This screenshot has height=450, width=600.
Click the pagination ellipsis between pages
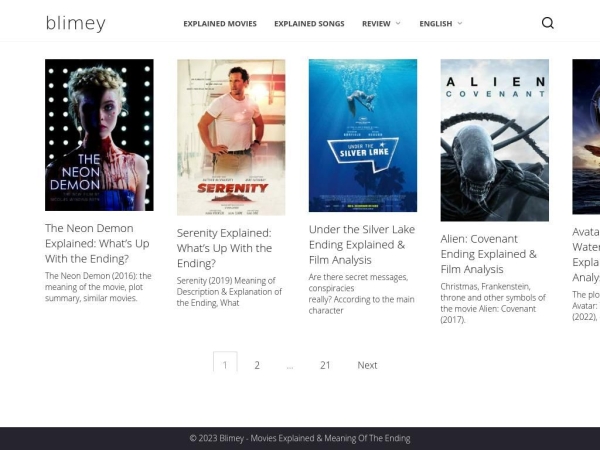[x=290, y=366]
